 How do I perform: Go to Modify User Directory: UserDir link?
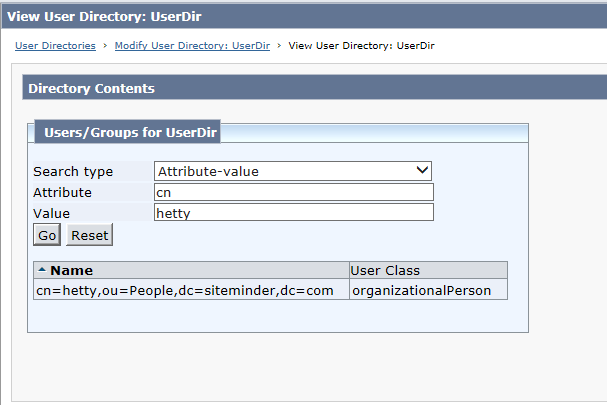pos(192,46)
